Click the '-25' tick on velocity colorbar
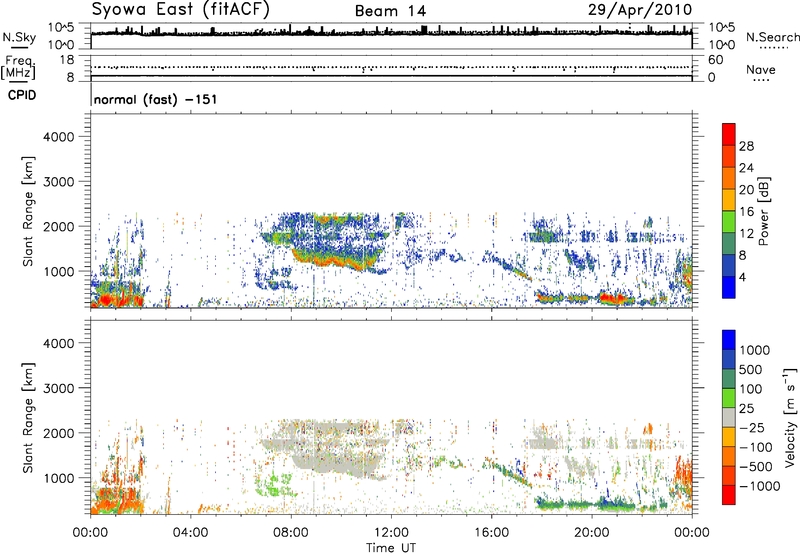Image resolution: width=800 pixels, height=554 pixels. (x=752, y=427)
